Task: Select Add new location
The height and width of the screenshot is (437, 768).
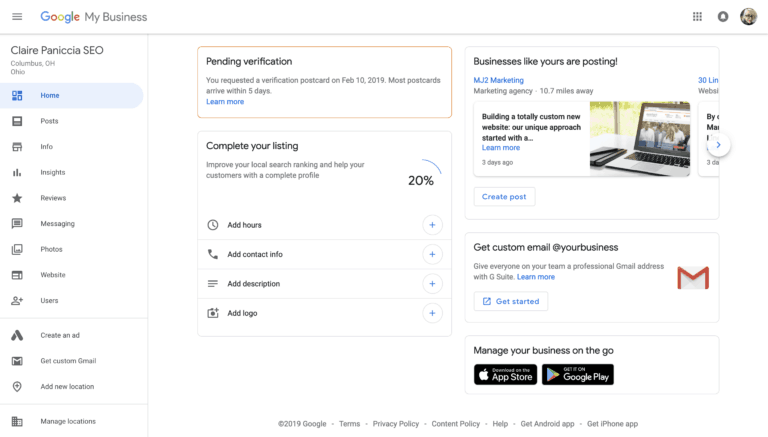Action: coord(72,387)
